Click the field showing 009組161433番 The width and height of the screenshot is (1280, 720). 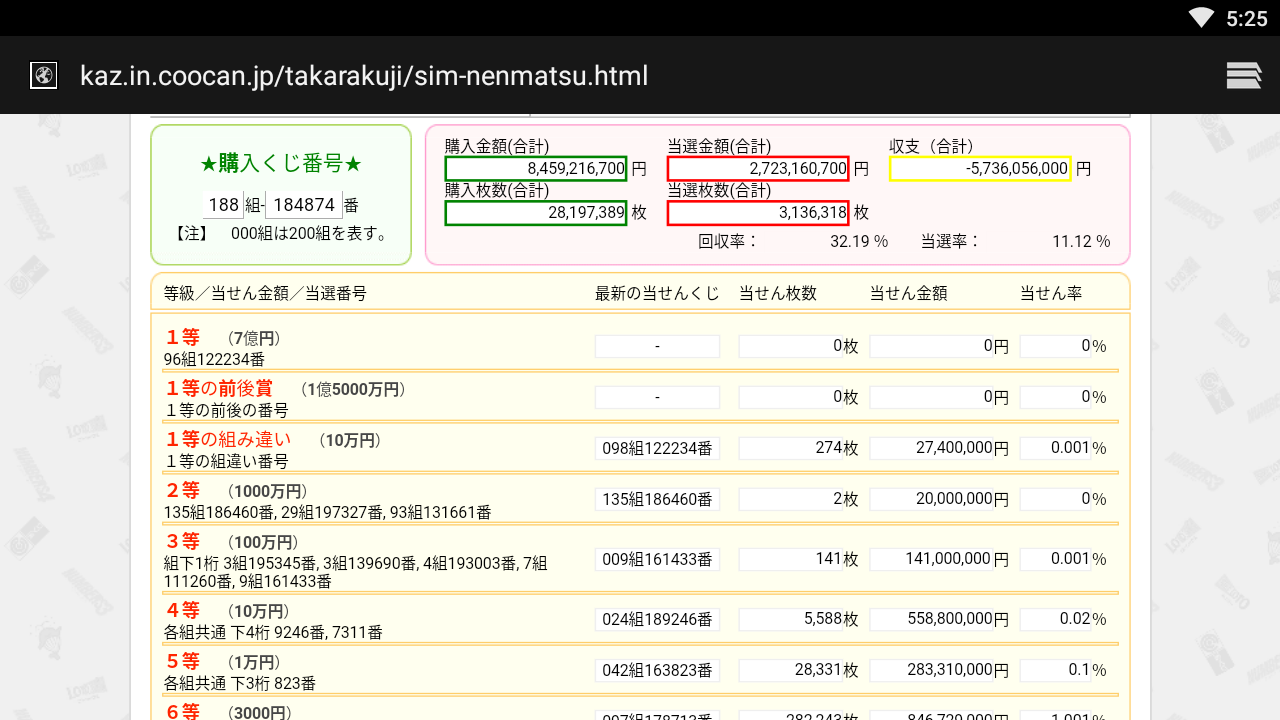(x=657, y=559)
